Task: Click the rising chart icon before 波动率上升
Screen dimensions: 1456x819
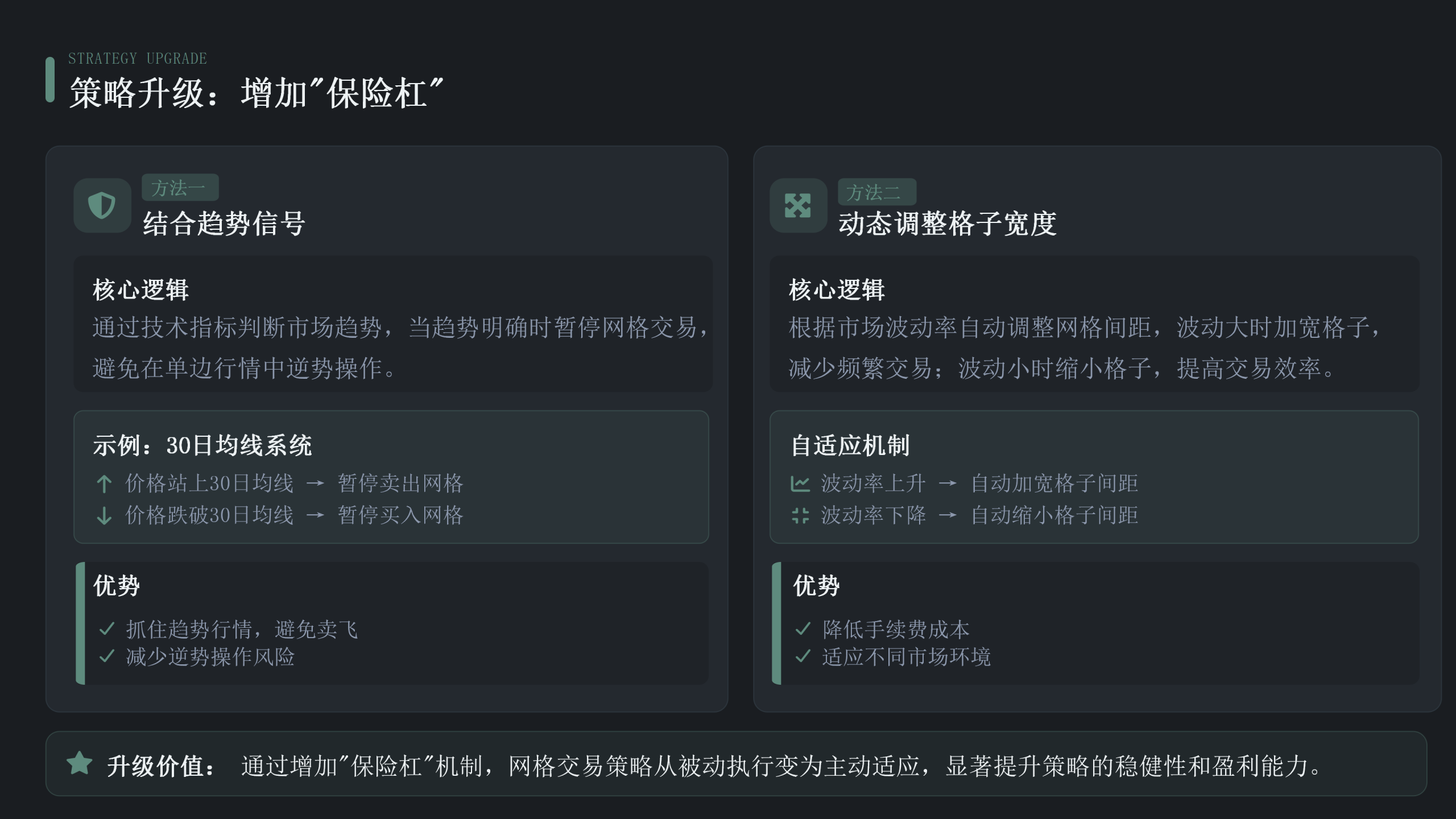Action: pos(800,484)
